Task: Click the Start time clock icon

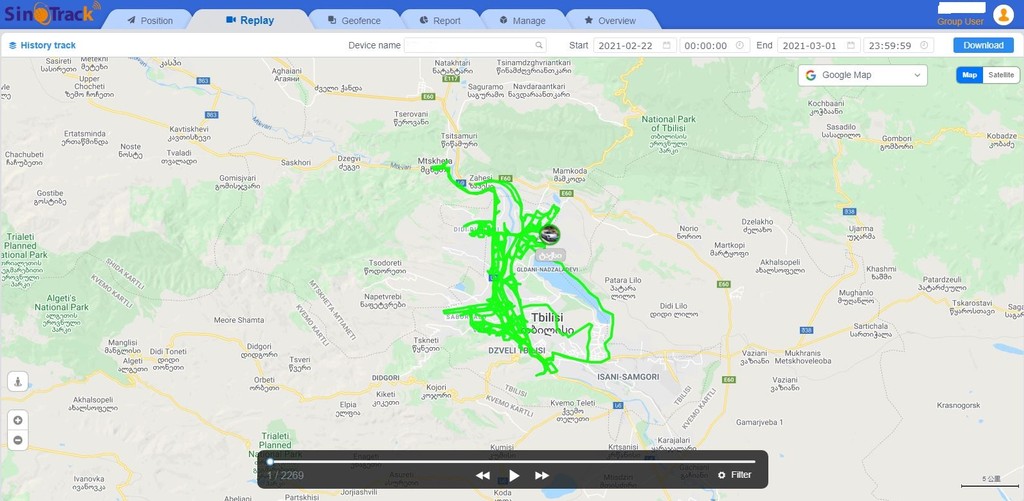Action: click(x=740, y=45)
